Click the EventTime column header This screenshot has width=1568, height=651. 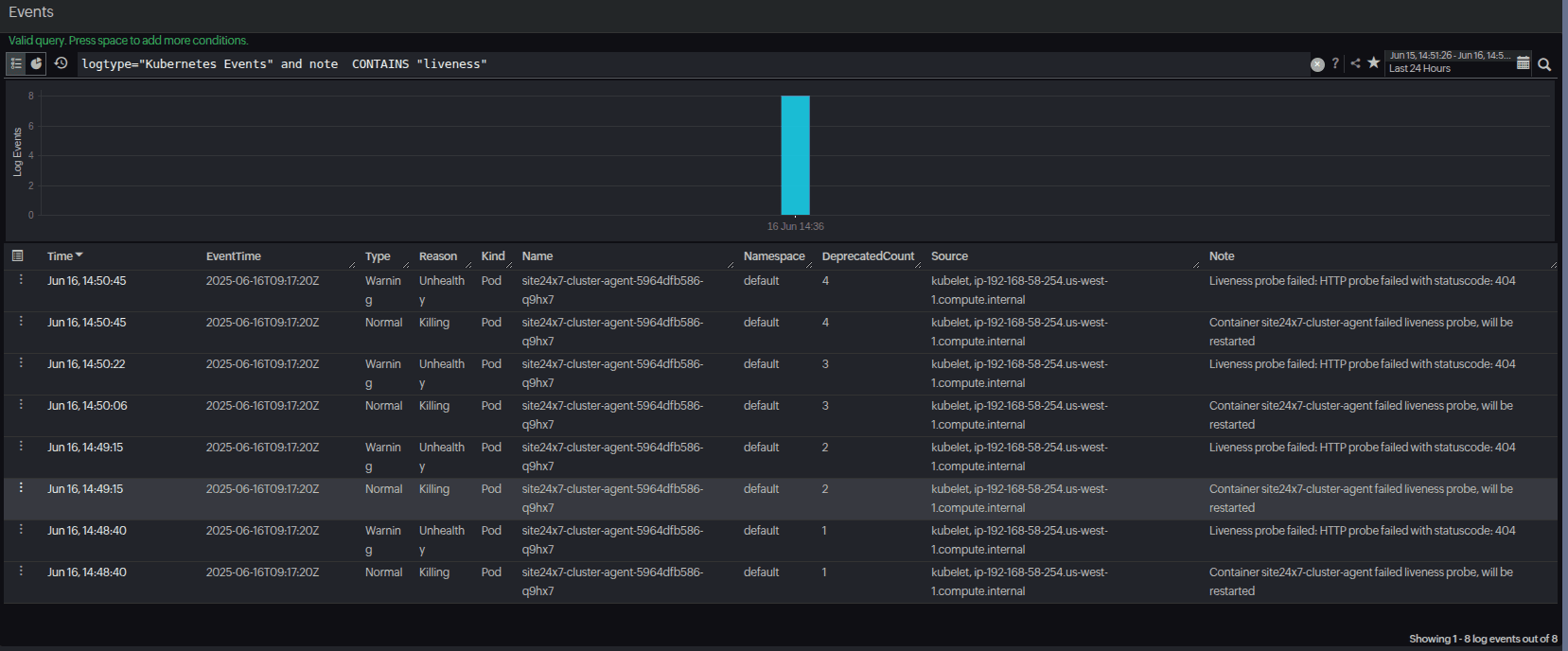coord(234,256)
